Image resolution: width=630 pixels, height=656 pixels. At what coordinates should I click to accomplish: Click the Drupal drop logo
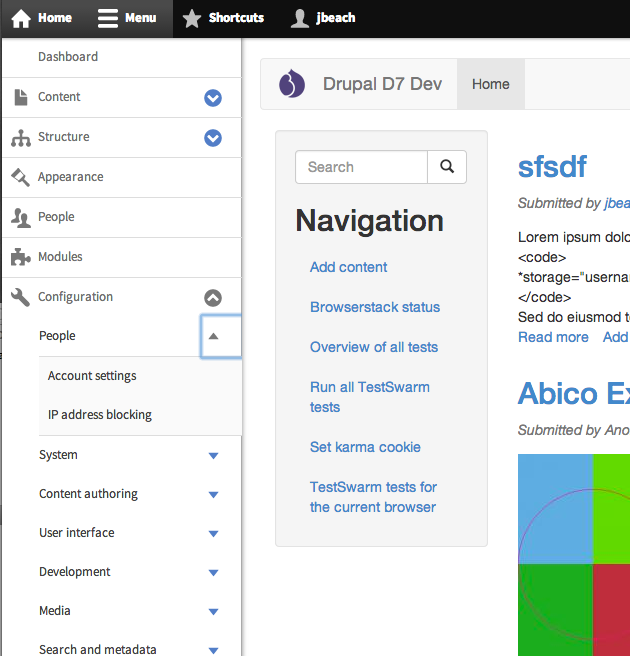(x=291, y=84)
